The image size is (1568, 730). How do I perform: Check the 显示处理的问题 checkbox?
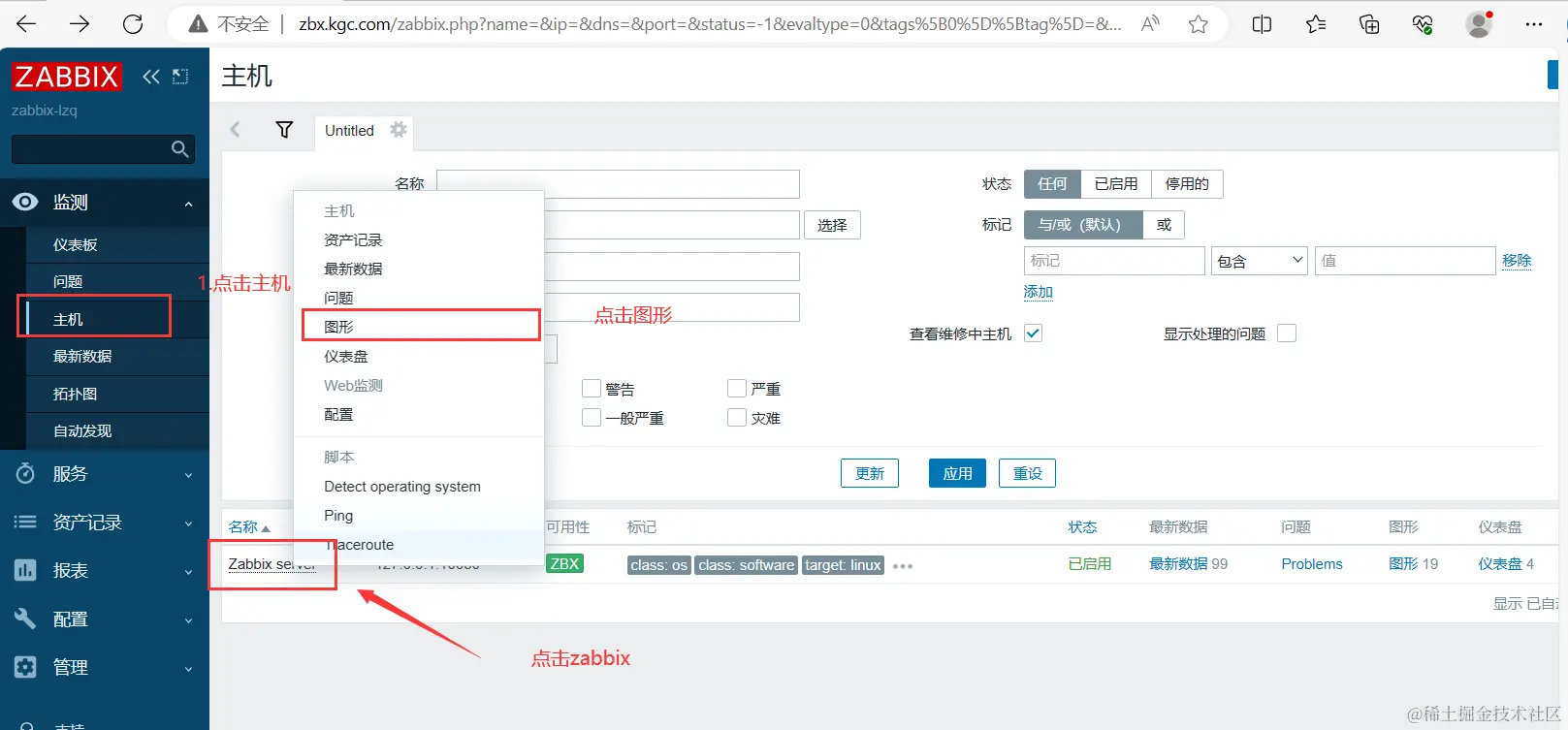pyautogui.click(x=1287, y=333)
